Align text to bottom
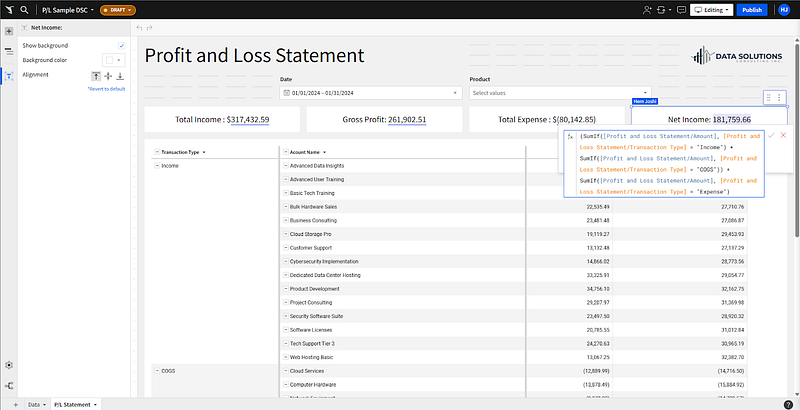800x410 pixels. pos(120,75)
